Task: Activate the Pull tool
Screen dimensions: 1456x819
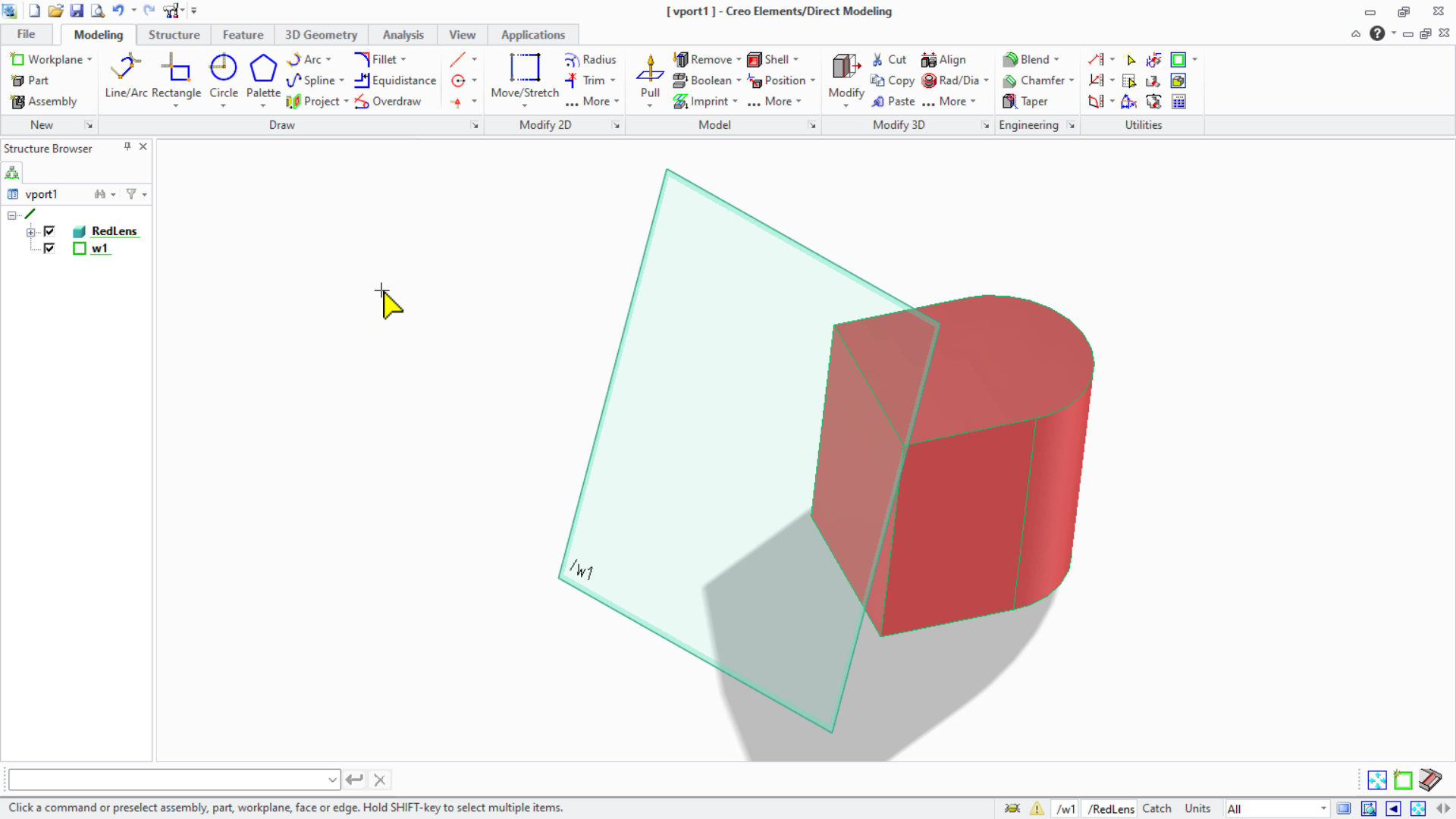Action: tap(650, 76)
